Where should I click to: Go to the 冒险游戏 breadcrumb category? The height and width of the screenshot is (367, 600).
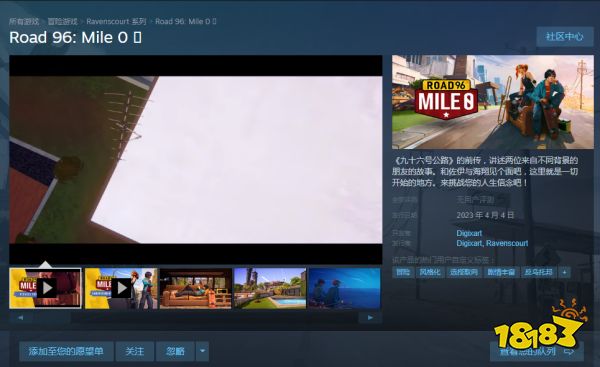62,21
